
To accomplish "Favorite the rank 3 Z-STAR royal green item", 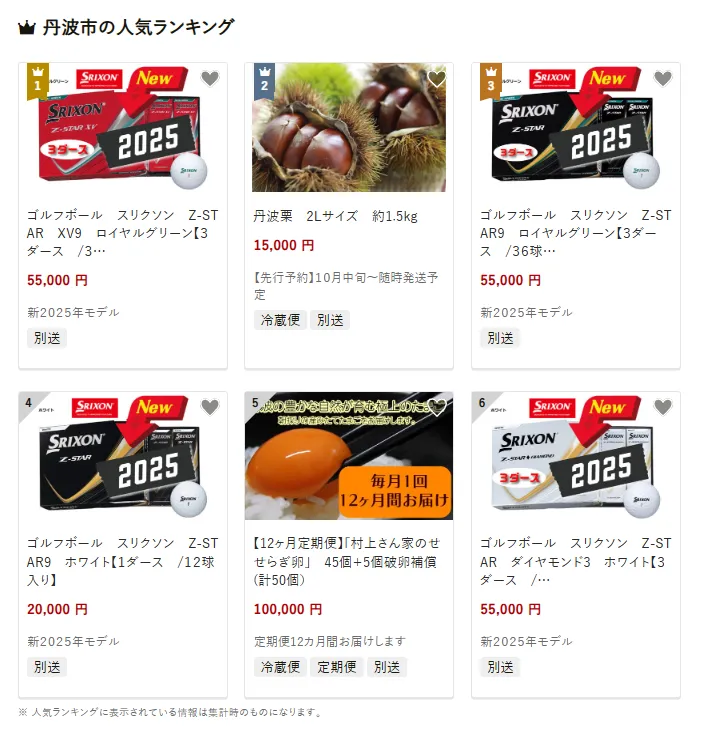I will coord(663,78).
